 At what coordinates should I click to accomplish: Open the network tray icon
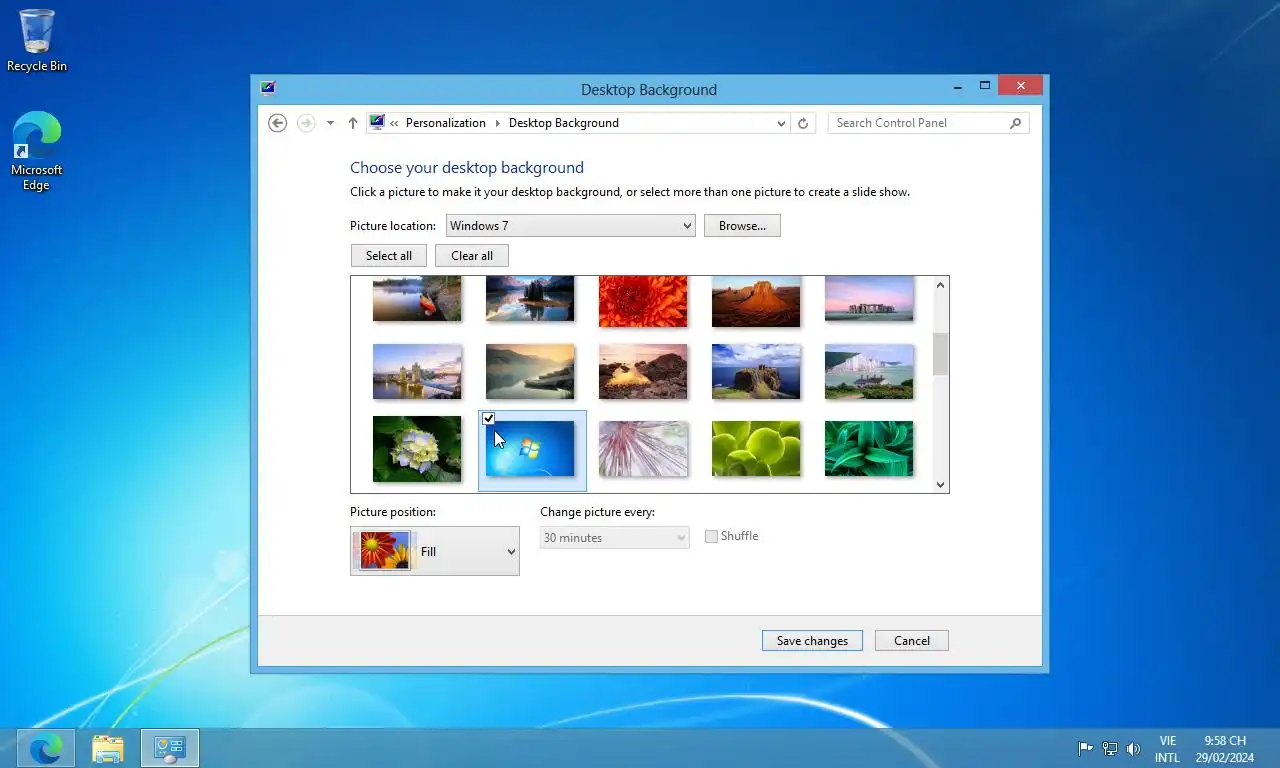click(x=1110, y=749)
